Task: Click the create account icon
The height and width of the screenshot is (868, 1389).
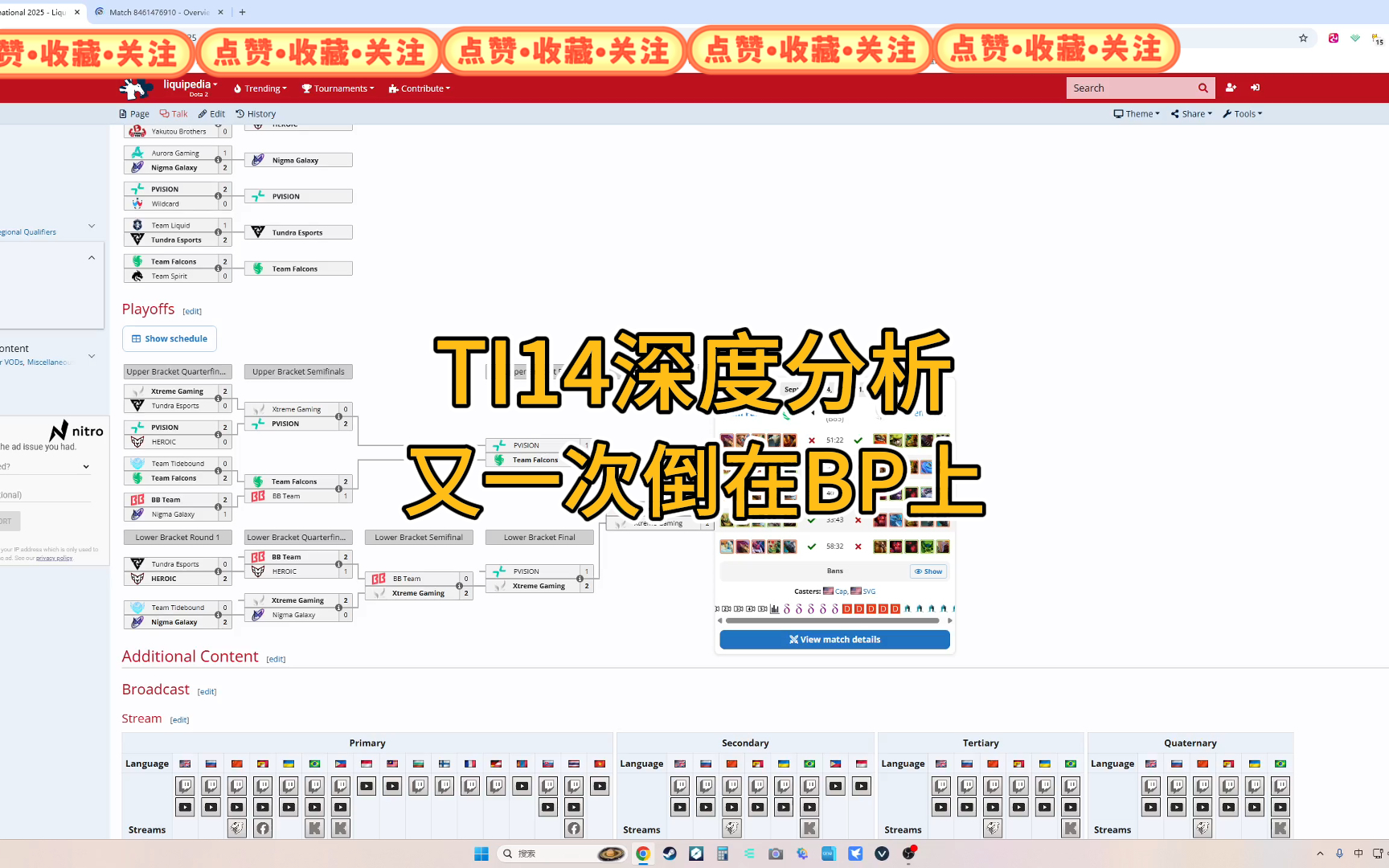Action: (x=1231, y=88)
